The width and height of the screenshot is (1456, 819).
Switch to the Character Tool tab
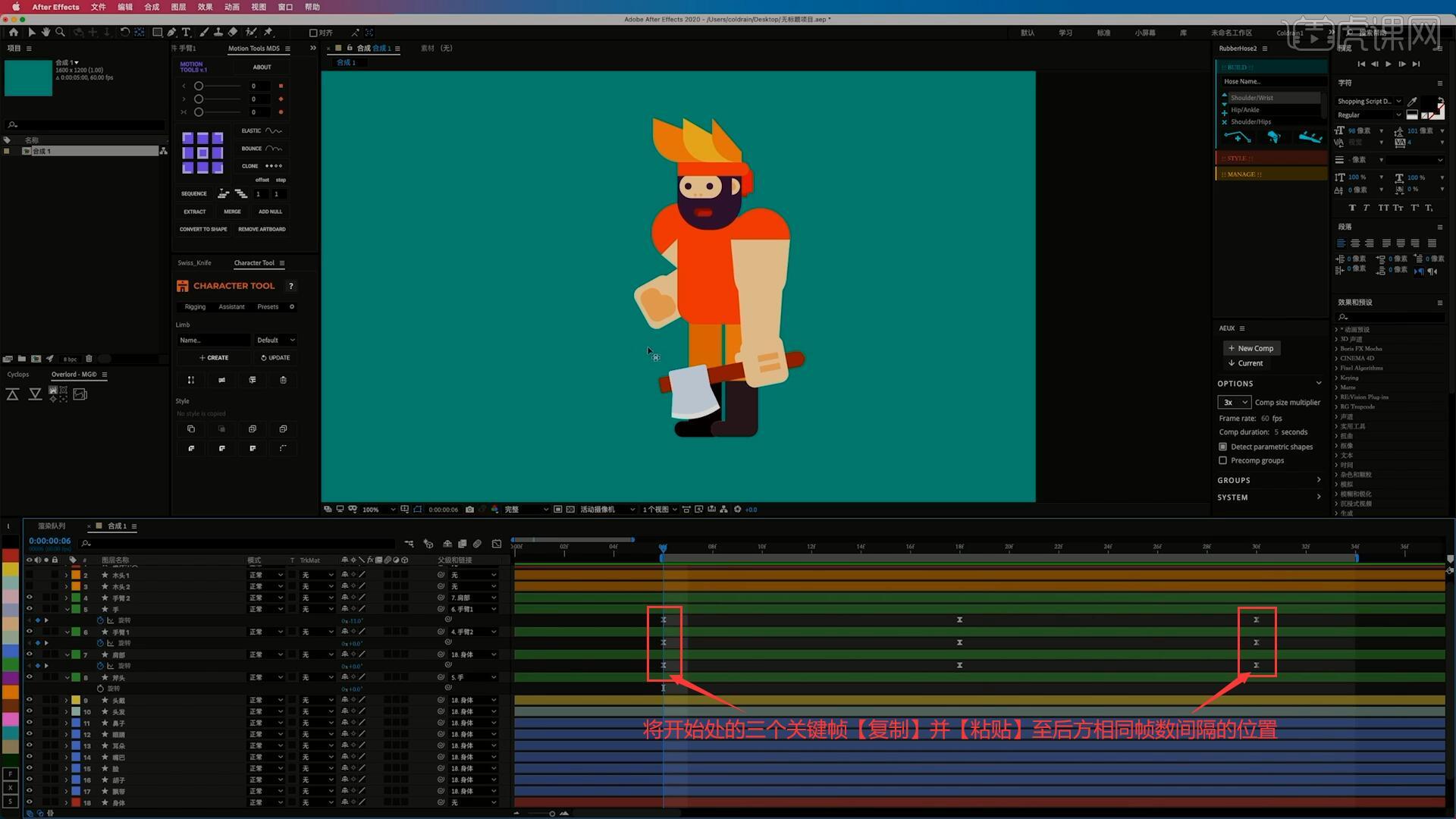[x=254, y=263]
